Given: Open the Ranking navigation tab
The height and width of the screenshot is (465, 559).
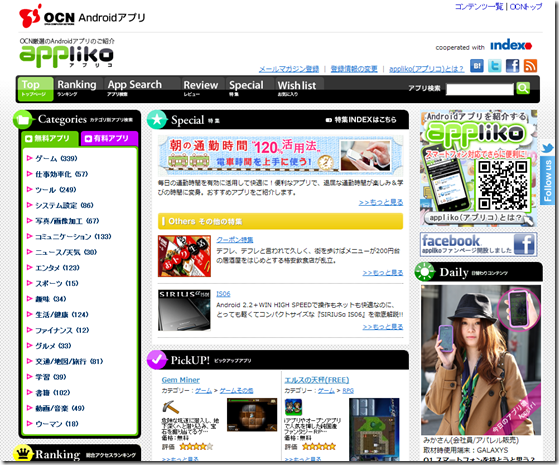Looking at the screenshot, I should (x=77, y=88).
